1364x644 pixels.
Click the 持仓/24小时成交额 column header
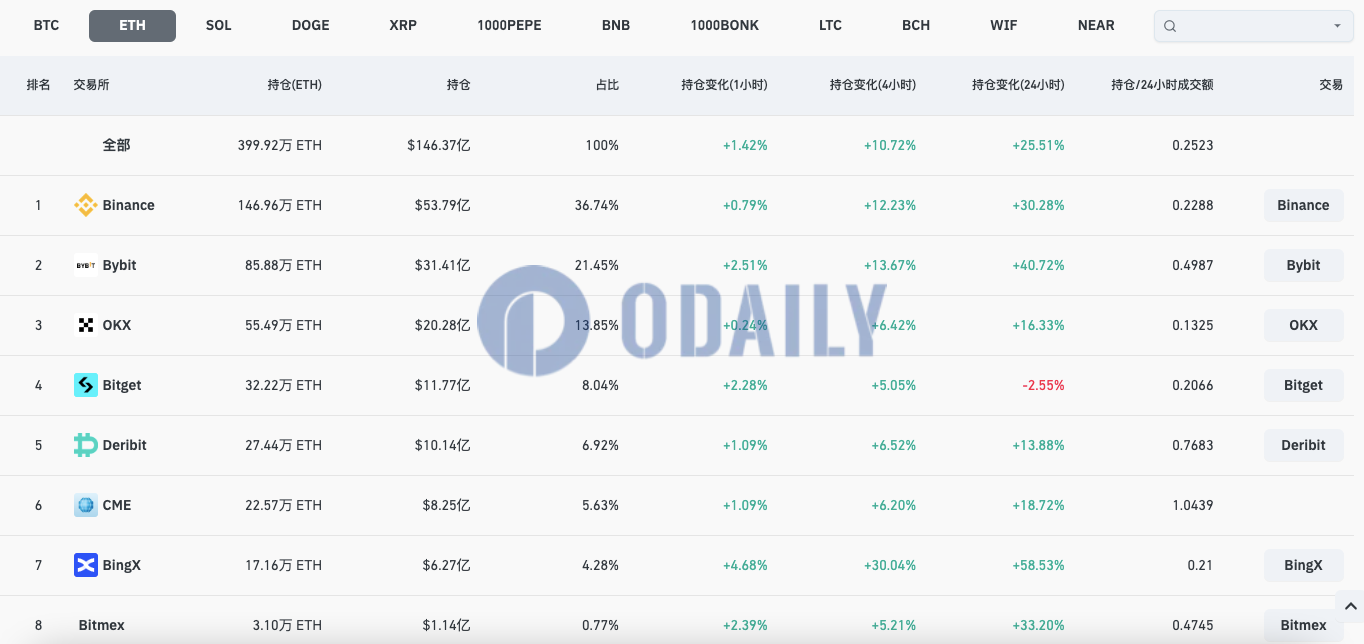coord(1162,85)
